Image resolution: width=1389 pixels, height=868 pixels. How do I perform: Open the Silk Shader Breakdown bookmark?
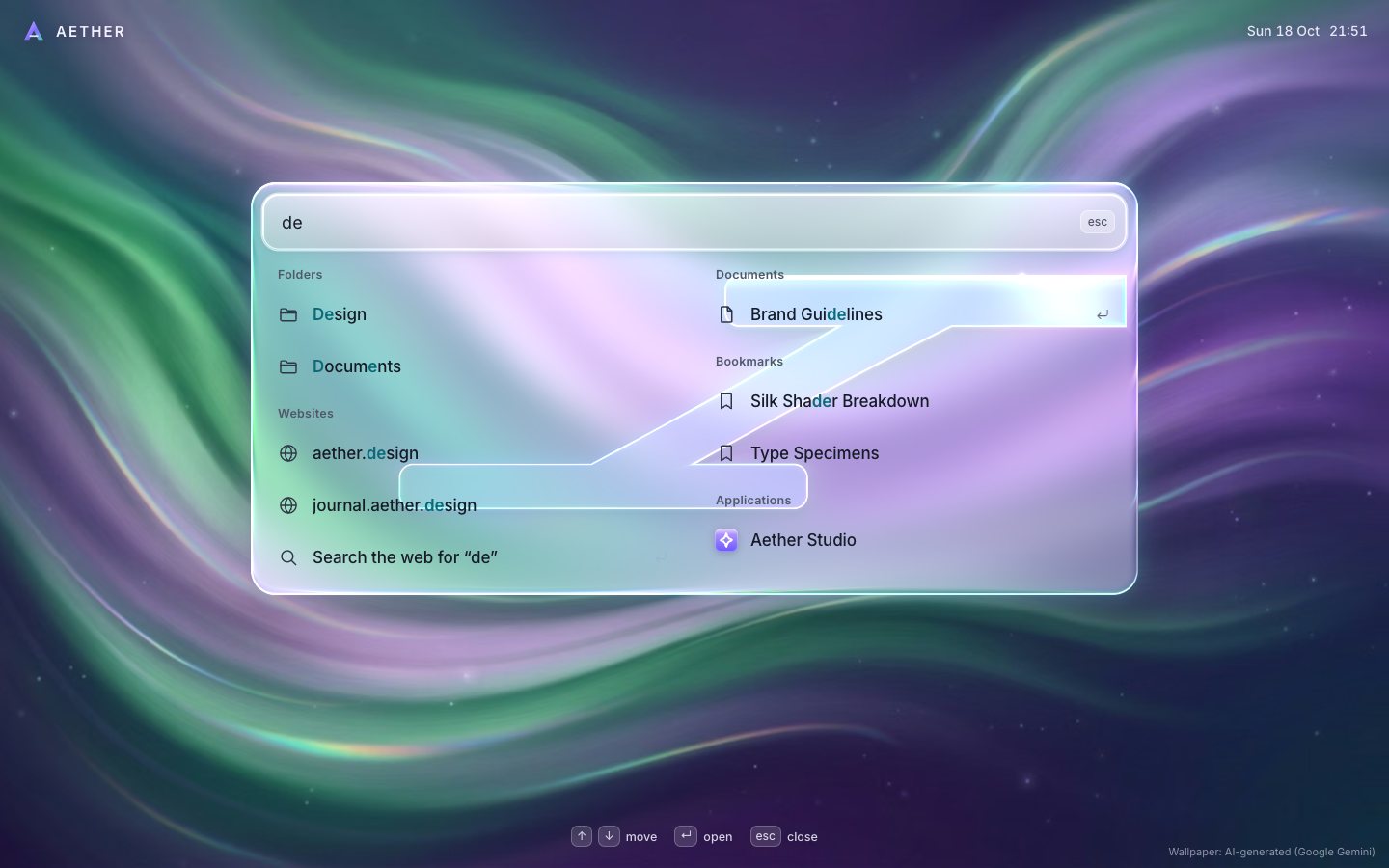pyautogui.click(x=913, y=401)
